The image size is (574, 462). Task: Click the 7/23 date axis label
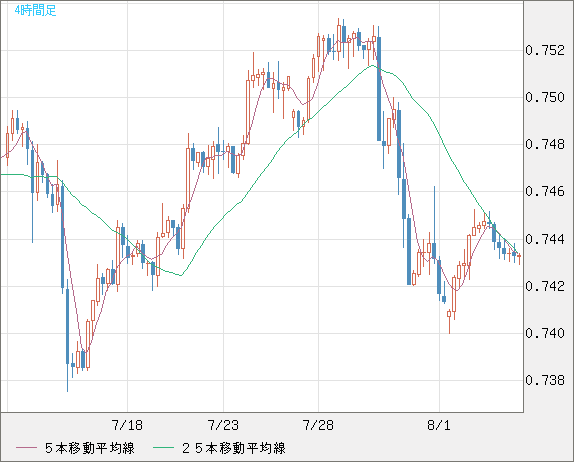[x=223, y=425]
